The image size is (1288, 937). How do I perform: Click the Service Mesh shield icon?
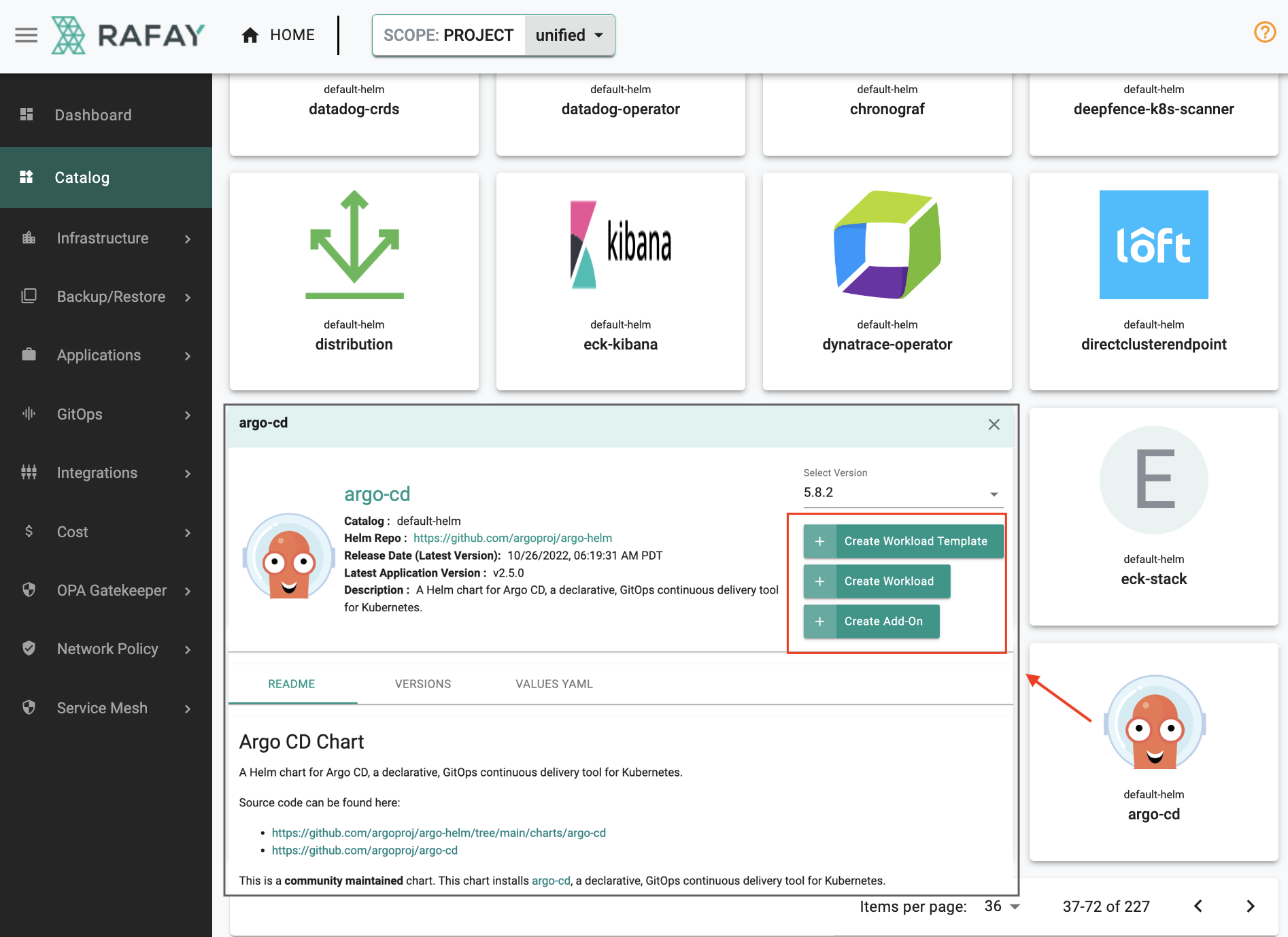click(x=29, y=707)
